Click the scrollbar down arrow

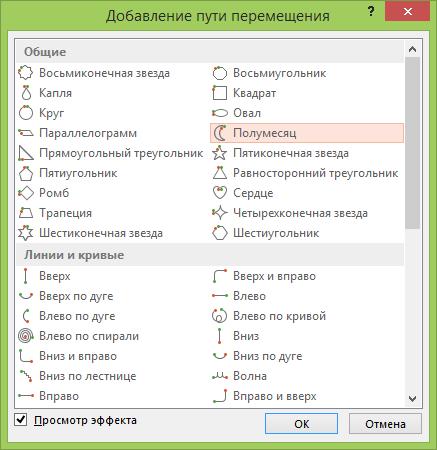tap(412, 398)
